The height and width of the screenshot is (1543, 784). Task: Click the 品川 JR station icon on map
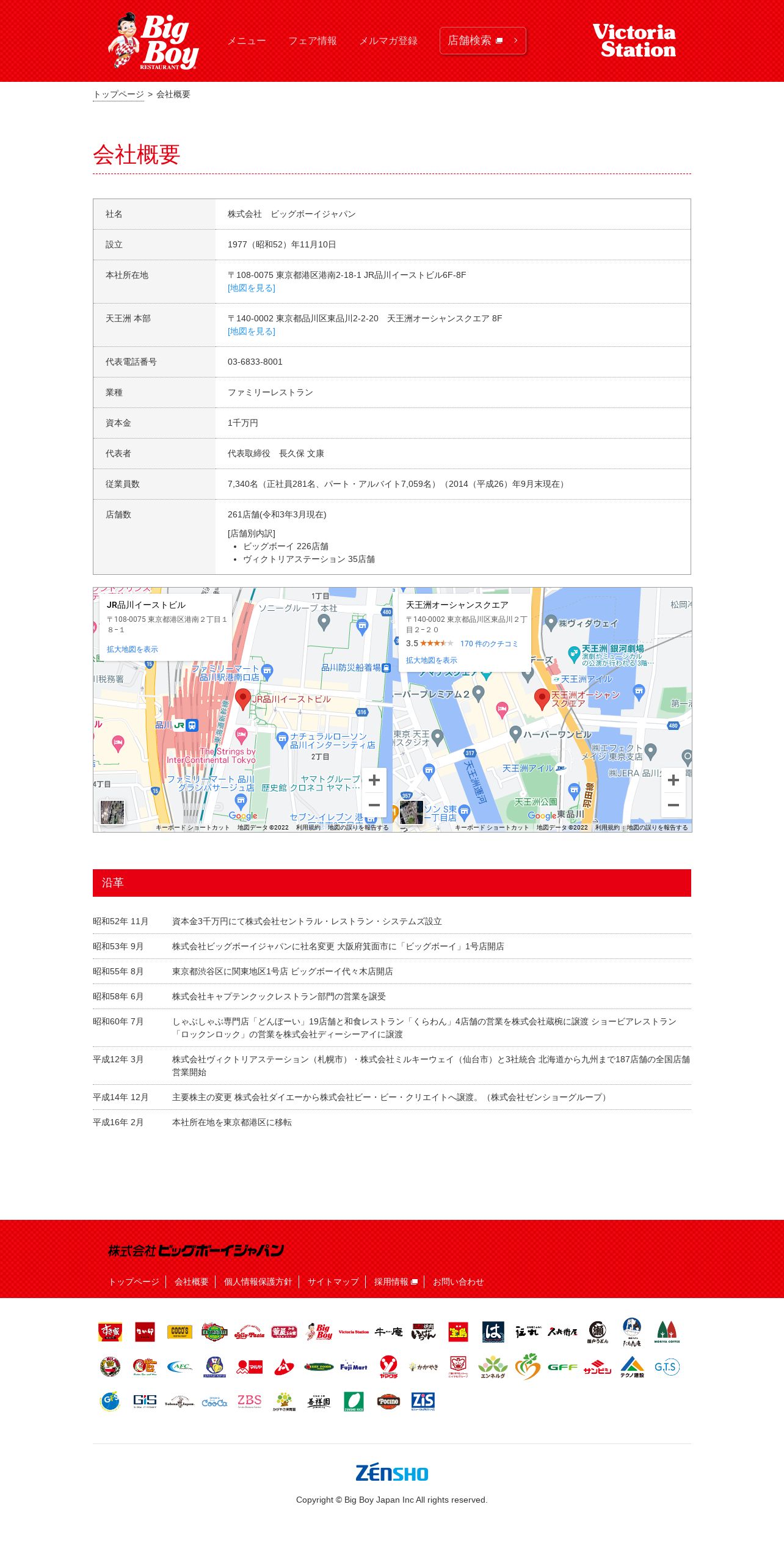tap(186, 726)
